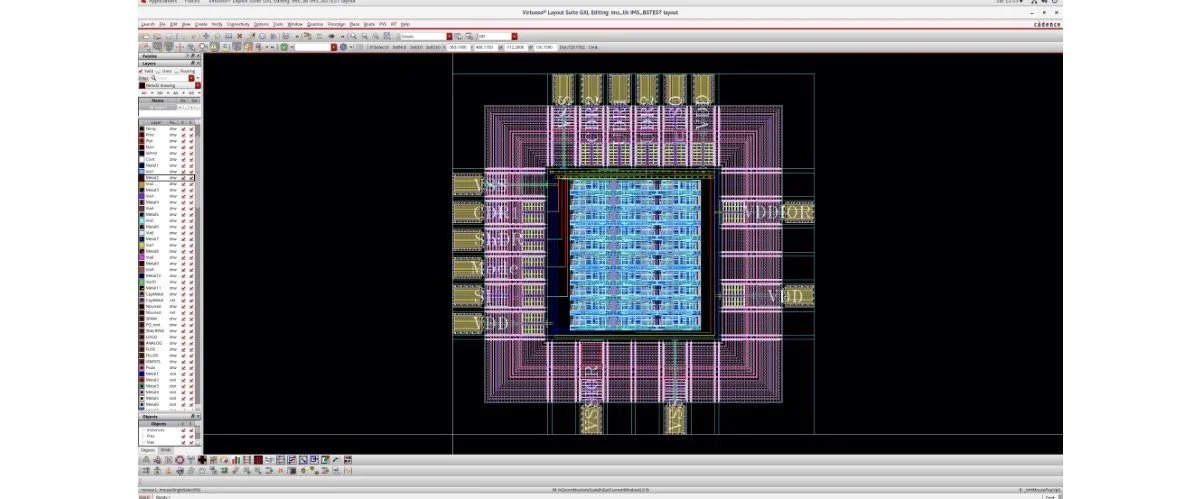The height and width of the screenshot is (499, 1179).
Task: Open the Metal2 drawing current layer dropdown
Action: (198, 86)
